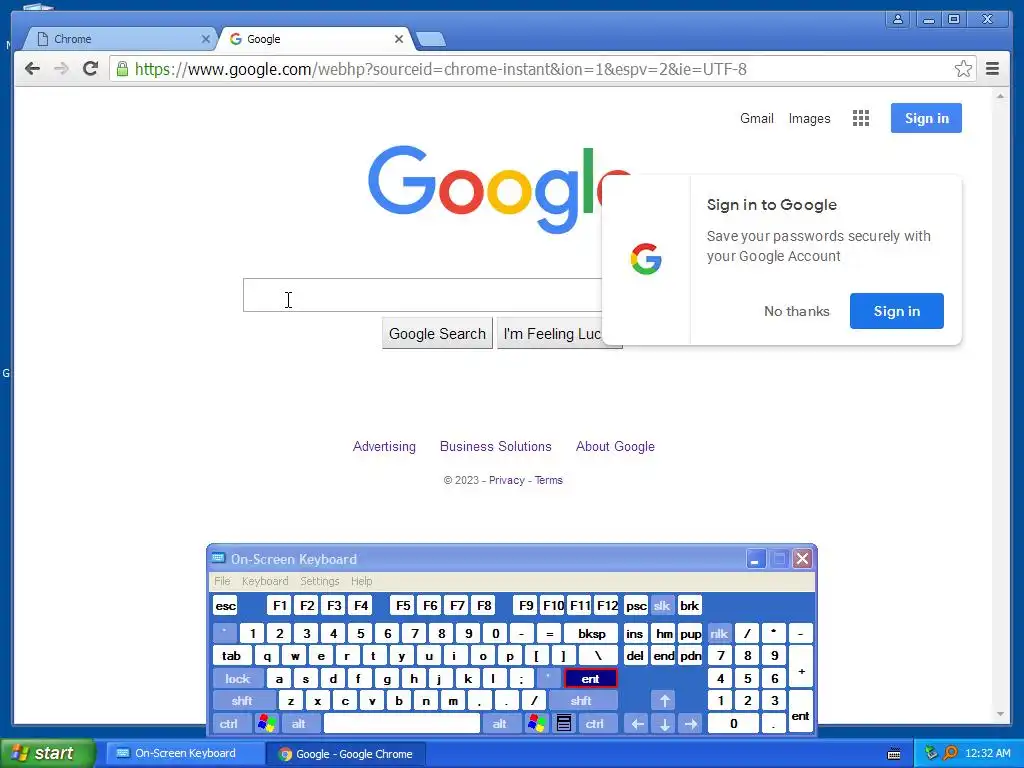The height and width of the screenshot is (768, 1024).
Task: Click the address bar URL
Action: [441, 69]
